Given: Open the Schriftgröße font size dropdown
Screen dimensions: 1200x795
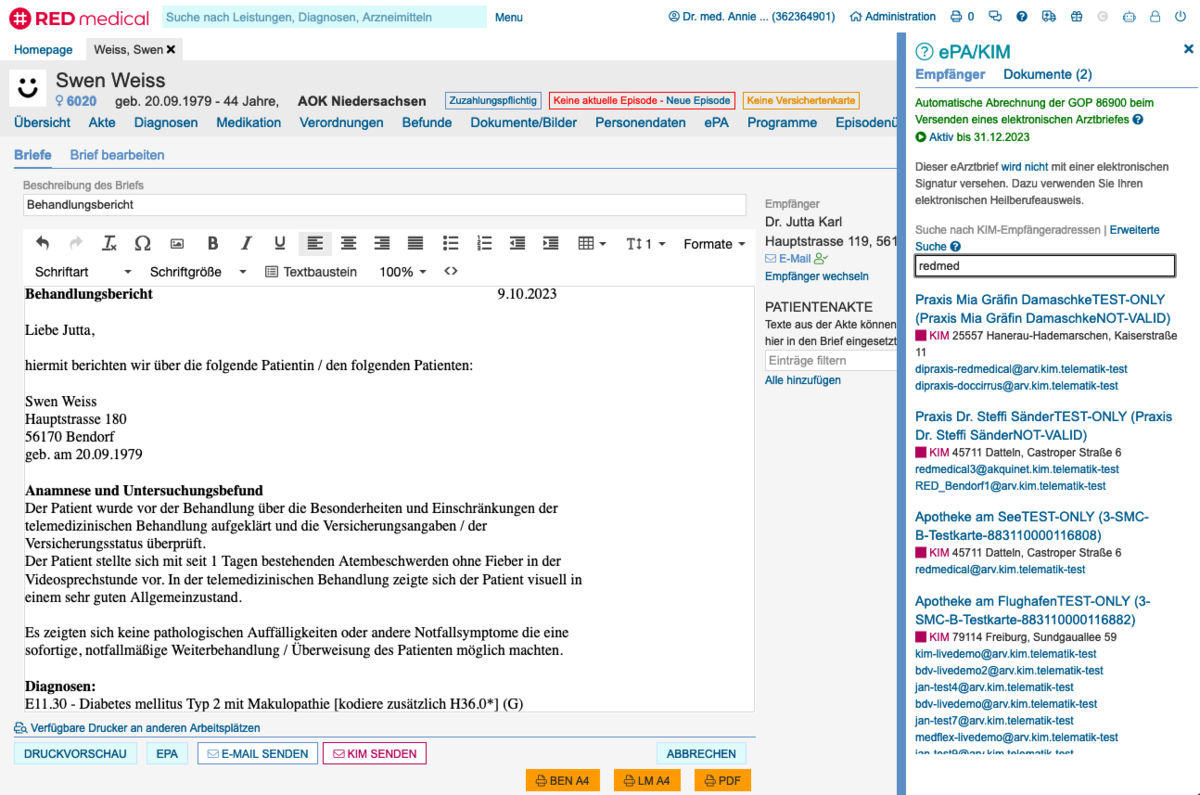Looking at the screenshot, I should pos(198,272).
